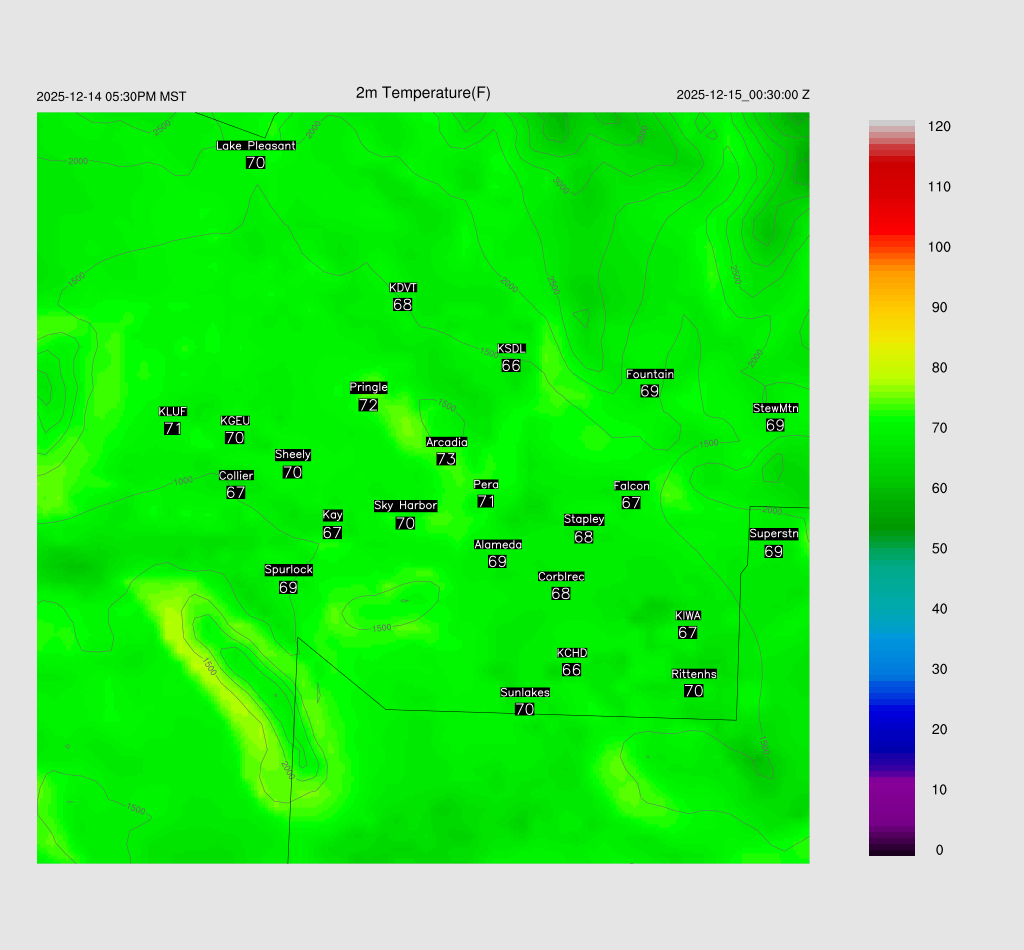Viewport: 1024px width, 950px height.
Task: Click Arcadia's 73 temperature reading
Action: pos(446,460)
